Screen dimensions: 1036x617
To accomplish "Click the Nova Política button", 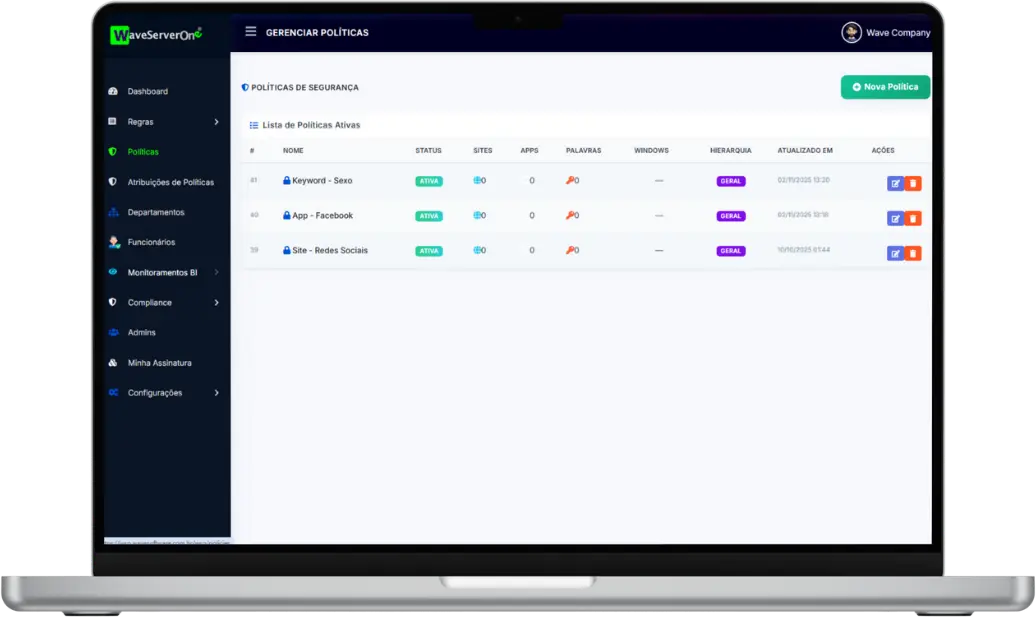I will tap(885, 87).
